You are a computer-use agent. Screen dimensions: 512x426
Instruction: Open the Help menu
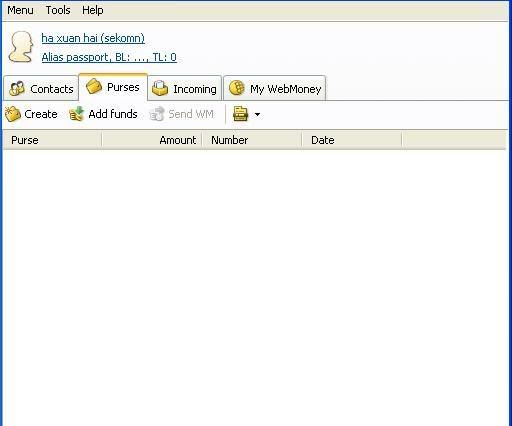[93, 10]
